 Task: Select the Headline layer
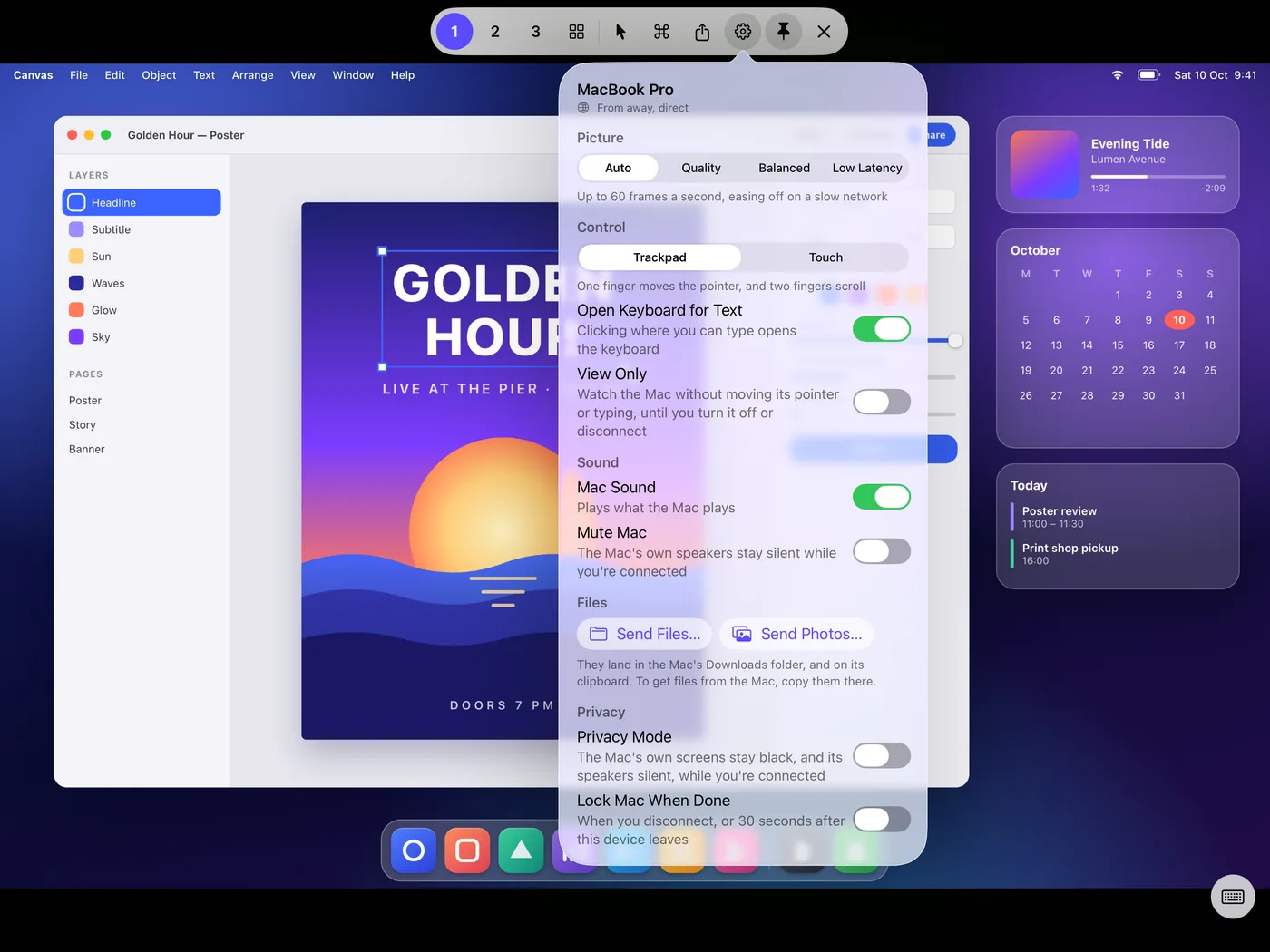142,202
